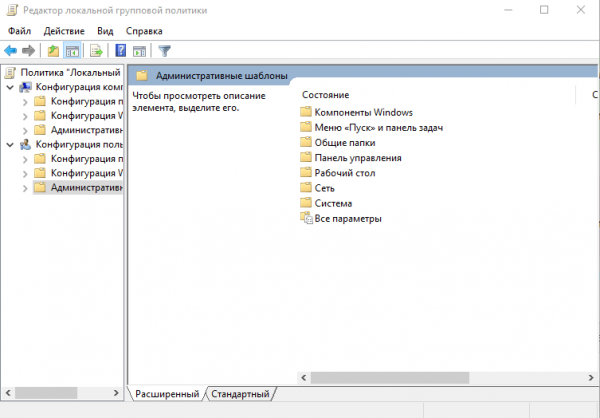Screen dimensions: 600x418
Task: Maximize the Group Policy Editor window
Action: (544, 10)
